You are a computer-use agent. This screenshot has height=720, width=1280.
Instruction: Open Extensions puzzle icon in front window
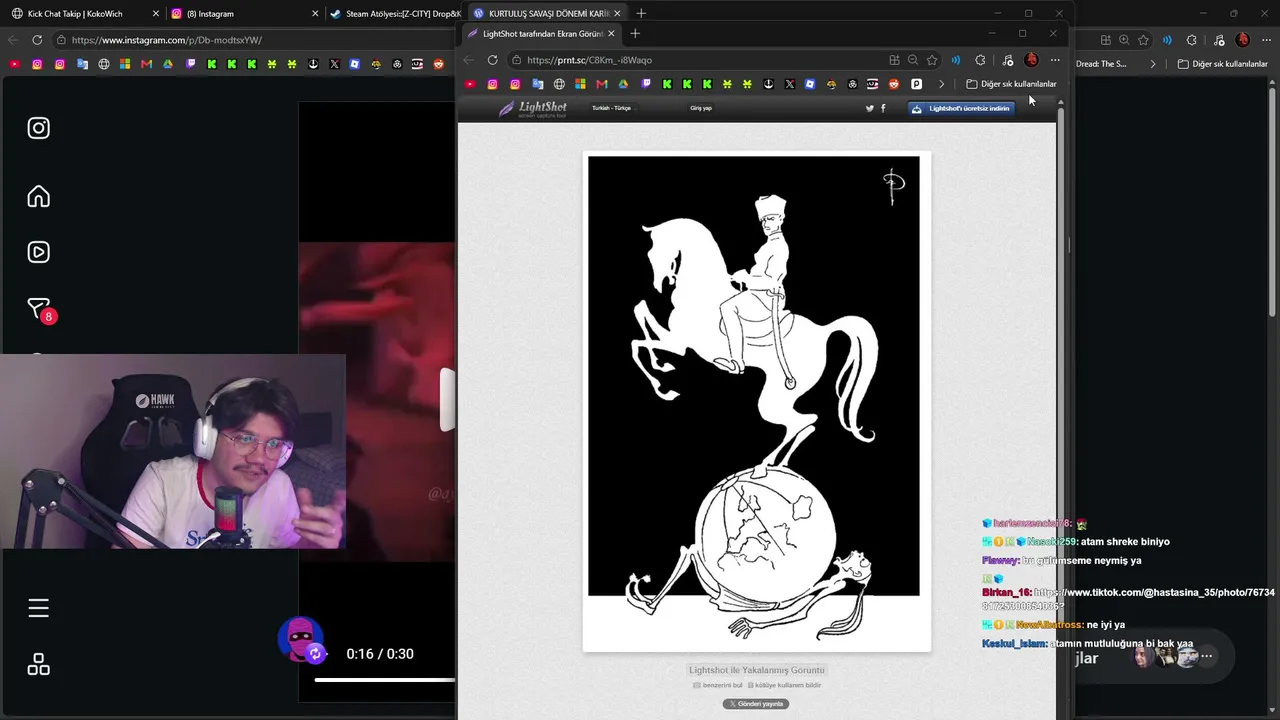tap(980, 60)
